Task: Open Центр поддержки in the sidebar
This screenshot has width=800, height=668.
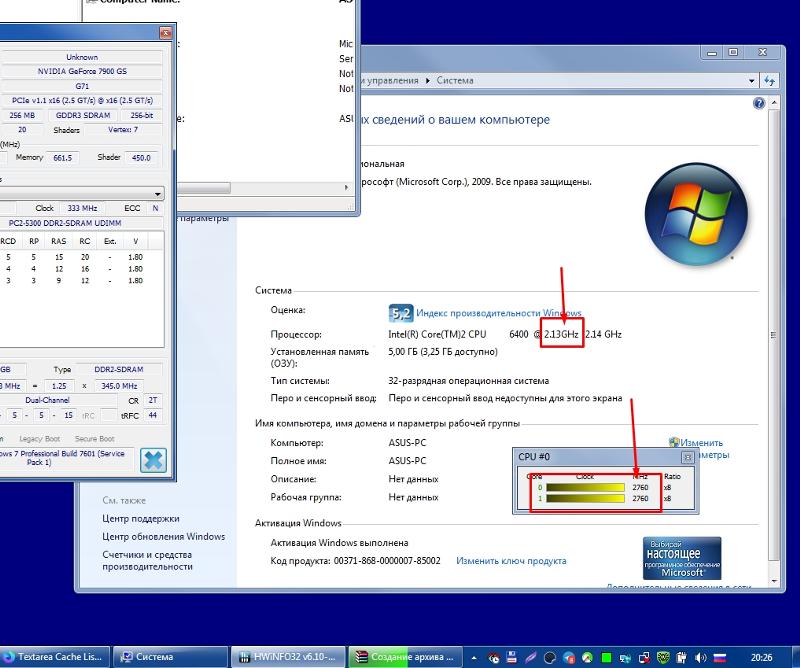Action: [141, 518]
